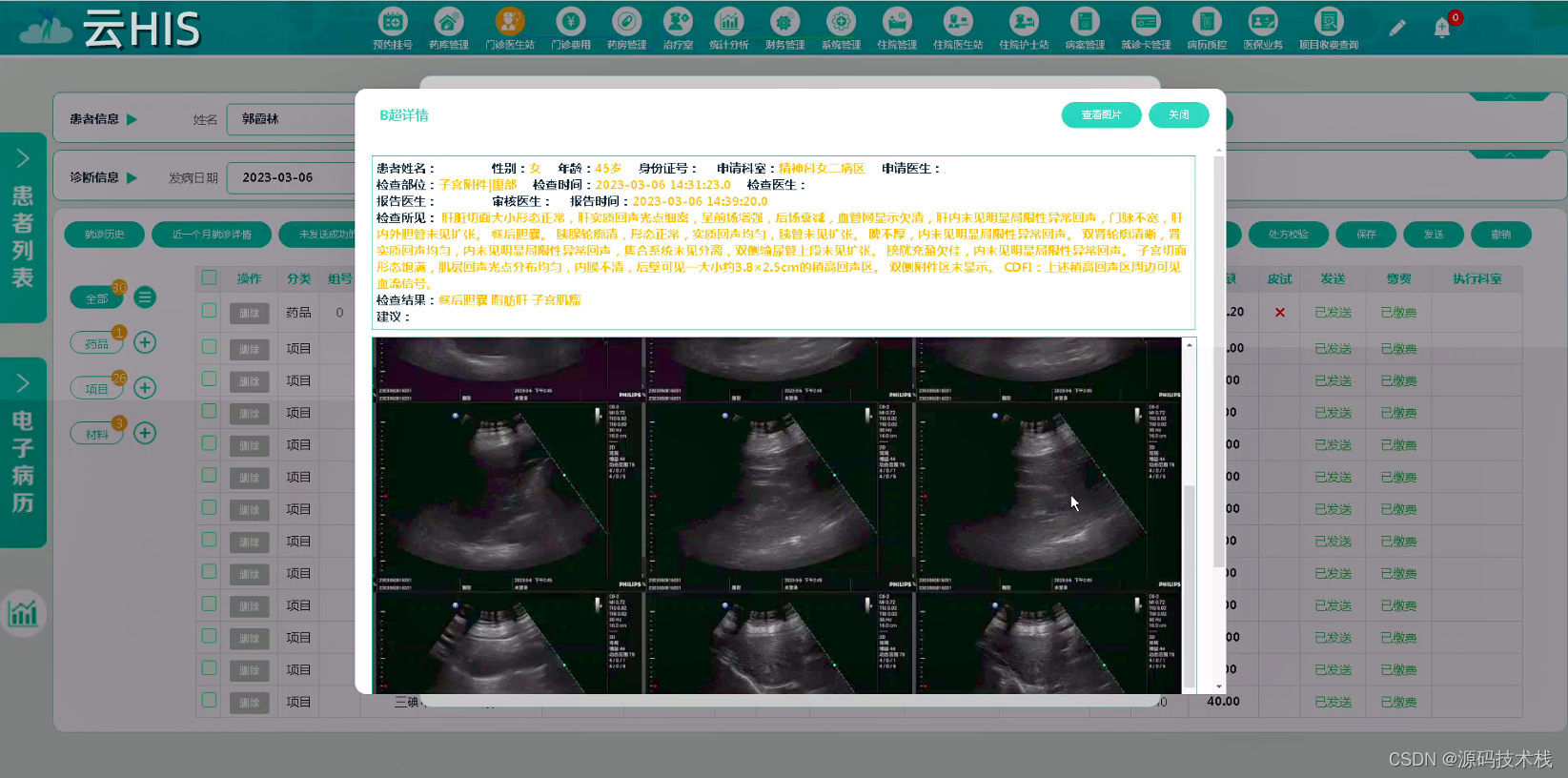Open 住院医生站 module icon
The height and width of the screenshot is (778, 1568).
tap(958, 28)
